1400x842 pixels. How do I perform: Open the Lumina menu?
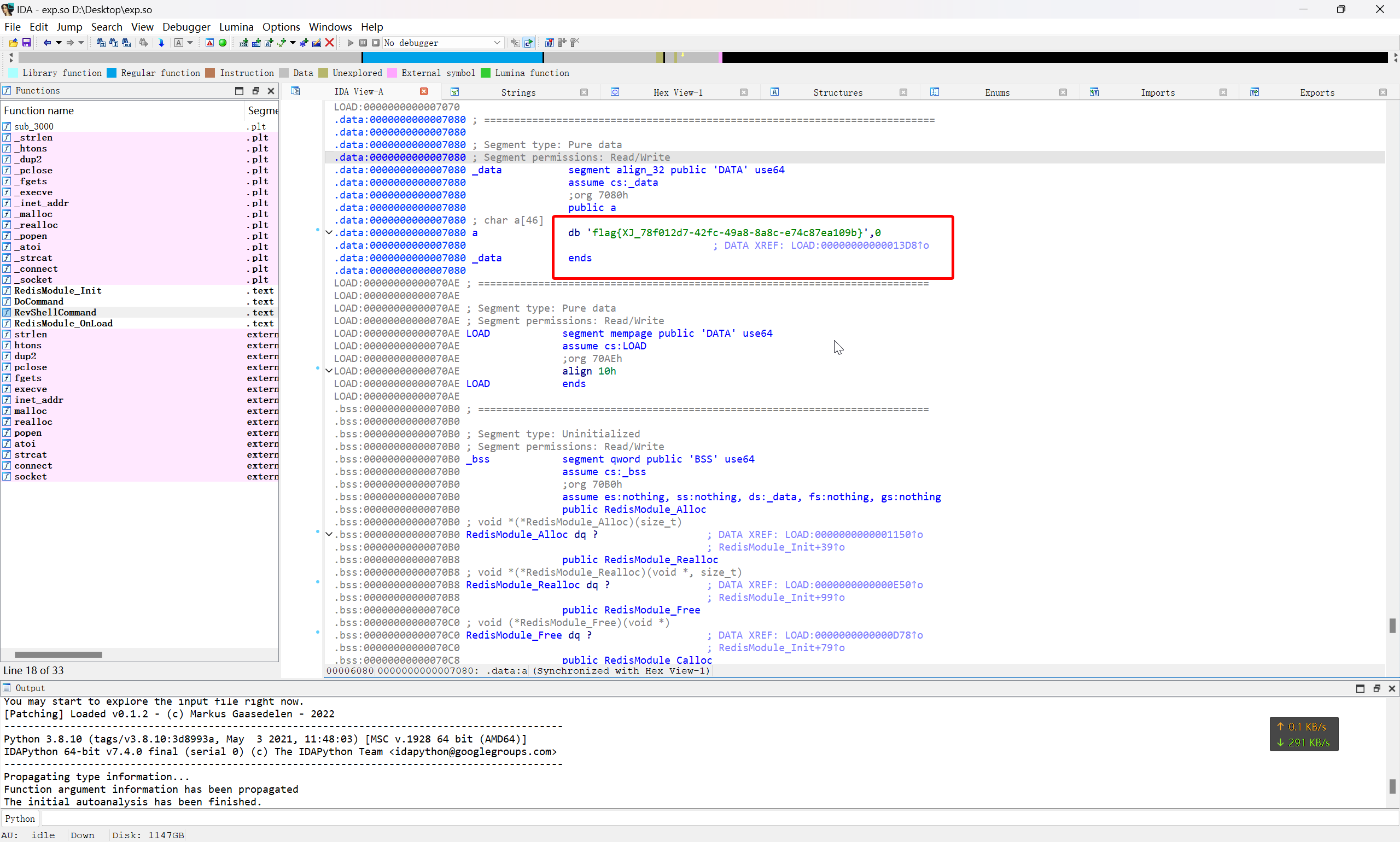point(236,27)
